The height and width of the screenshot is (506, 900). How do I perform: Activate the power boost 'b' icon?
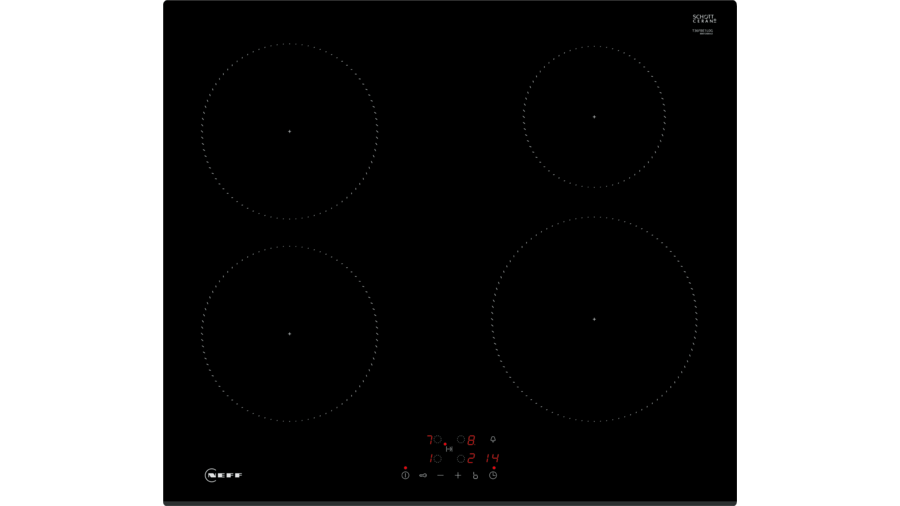475,476
